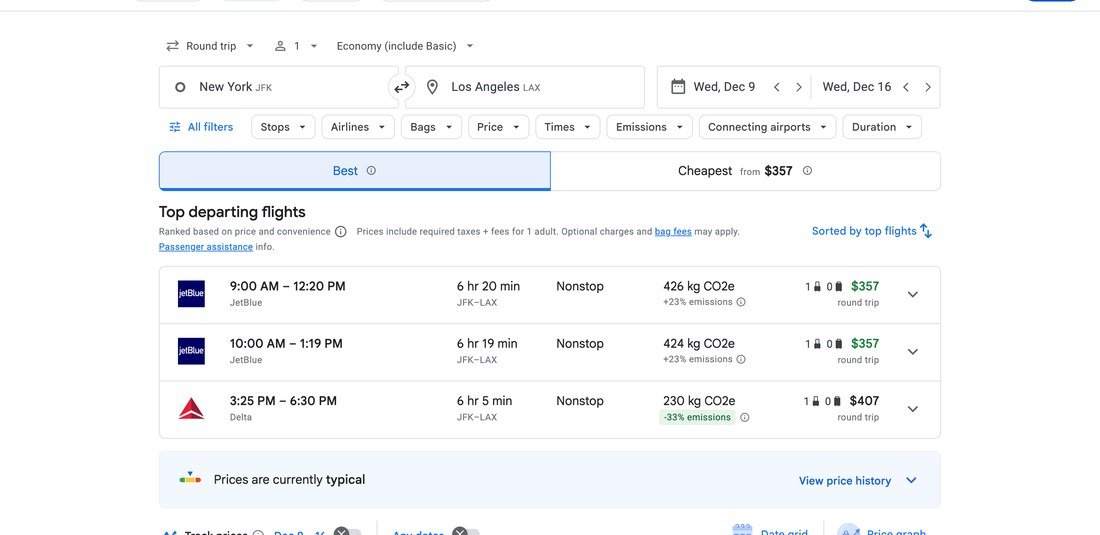Viewport: 1100px width, 535px height.
Task: Open the Connecting airports filter dropdown
Action: (767, 127)
